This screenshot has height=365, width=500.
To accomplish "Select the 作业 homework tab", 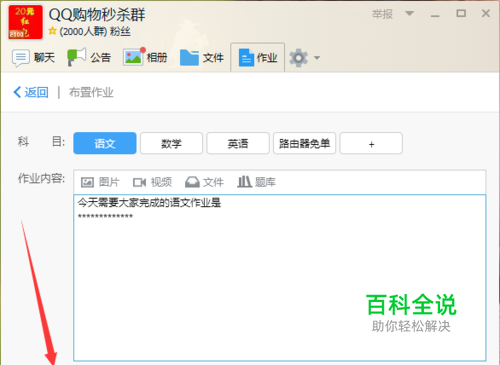I will pyautogui.click(x=258, y=58).
